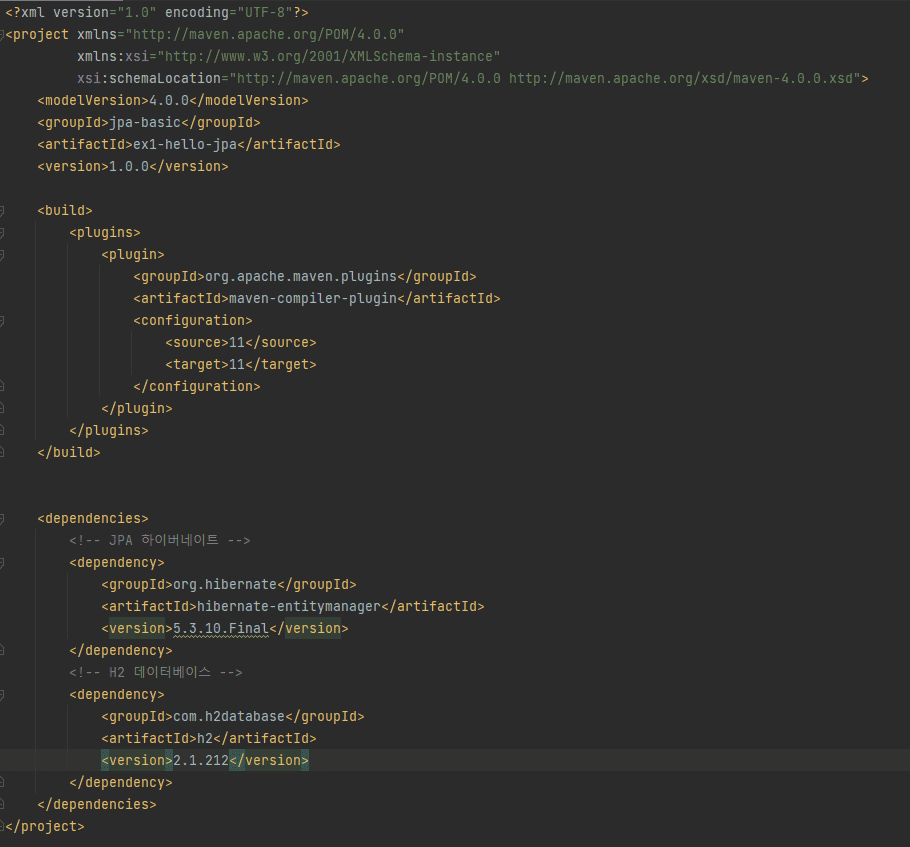Viewport: 910px width, 847px height.
Task: Click the 2.1.212 version value
Action: click(x=201, y=761)
